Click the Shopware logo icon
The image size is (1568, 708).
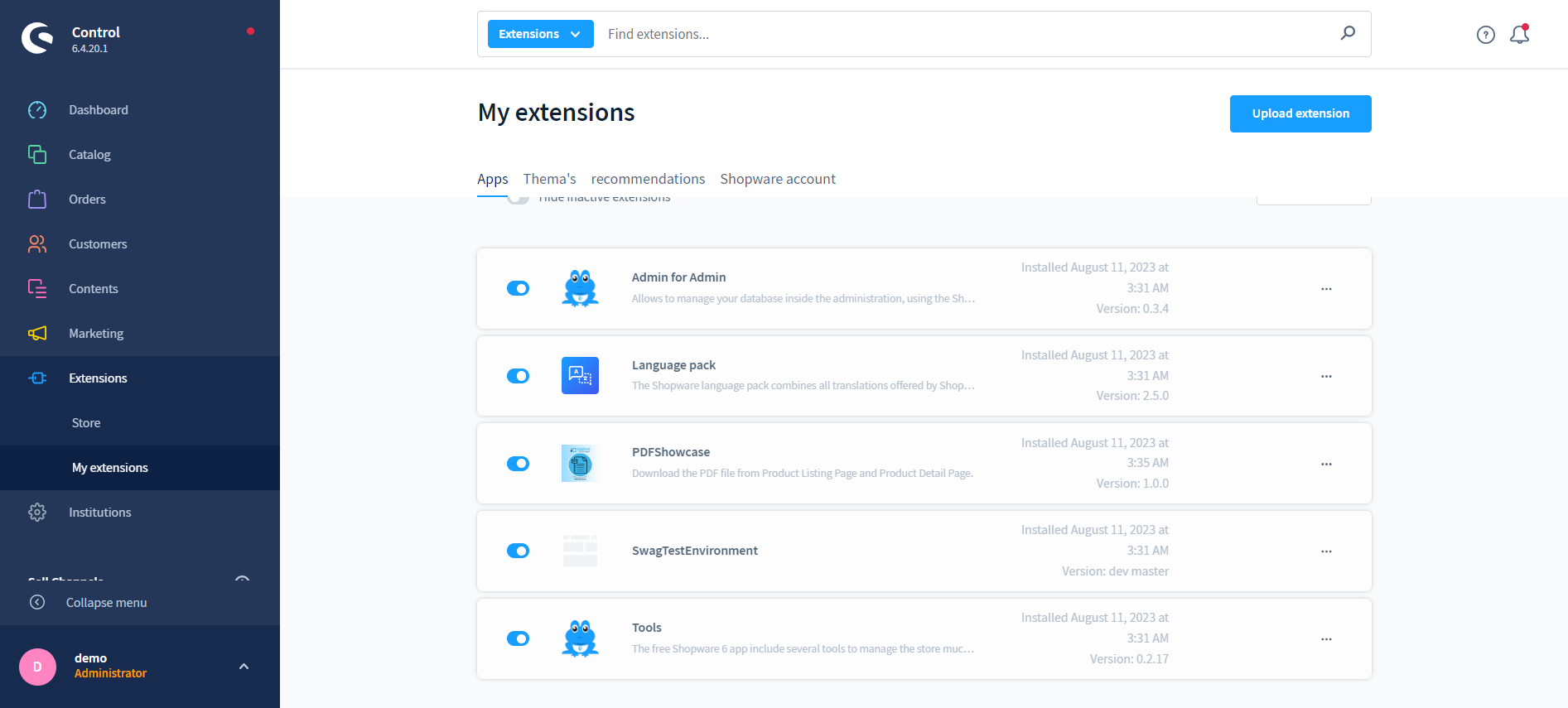[x=37, y=38]
